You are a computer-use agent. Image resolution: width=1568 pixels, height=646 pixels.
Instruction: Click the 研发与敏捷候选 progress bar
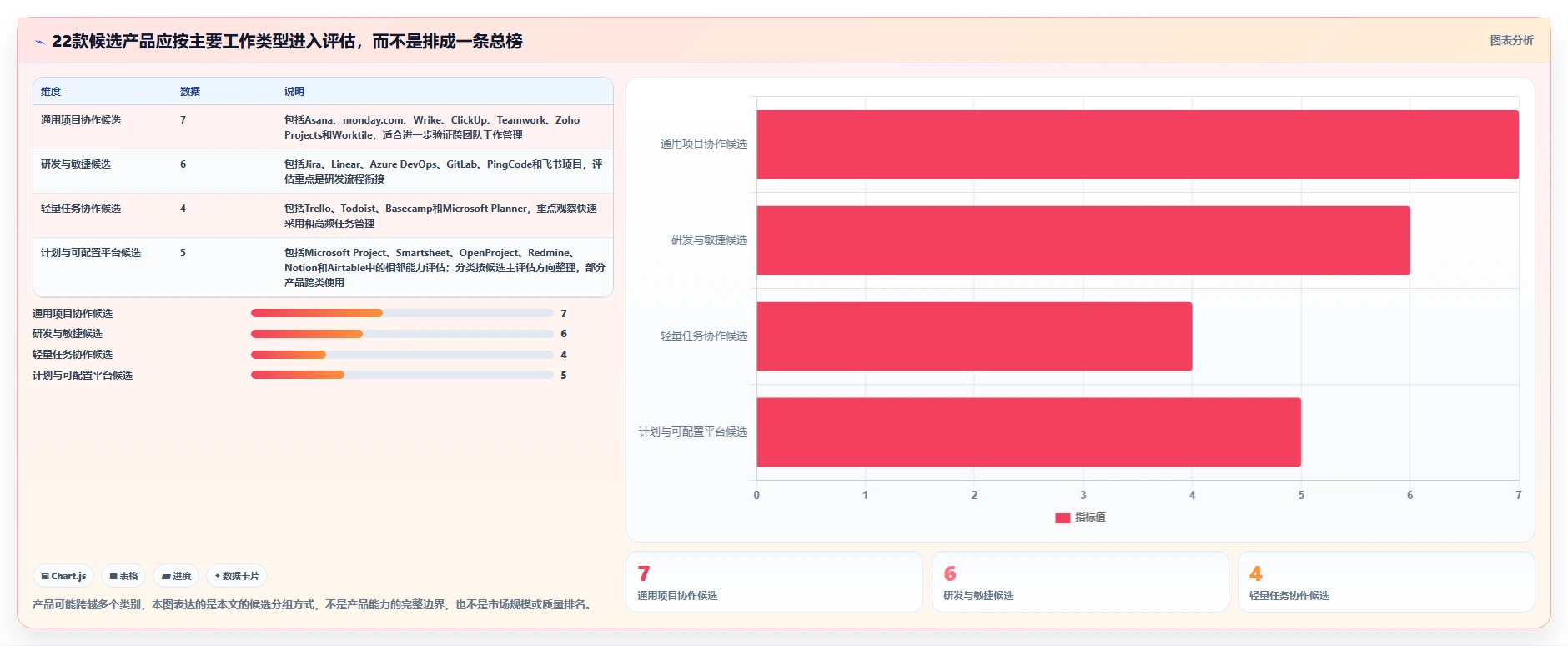402,334
